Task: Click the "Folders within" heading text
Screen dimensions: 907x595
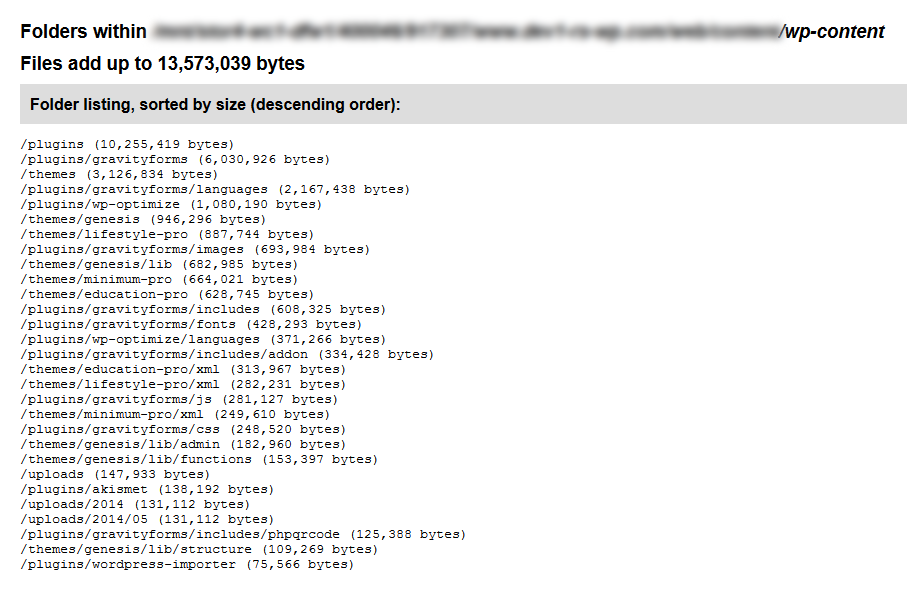Action: (83, 31)
